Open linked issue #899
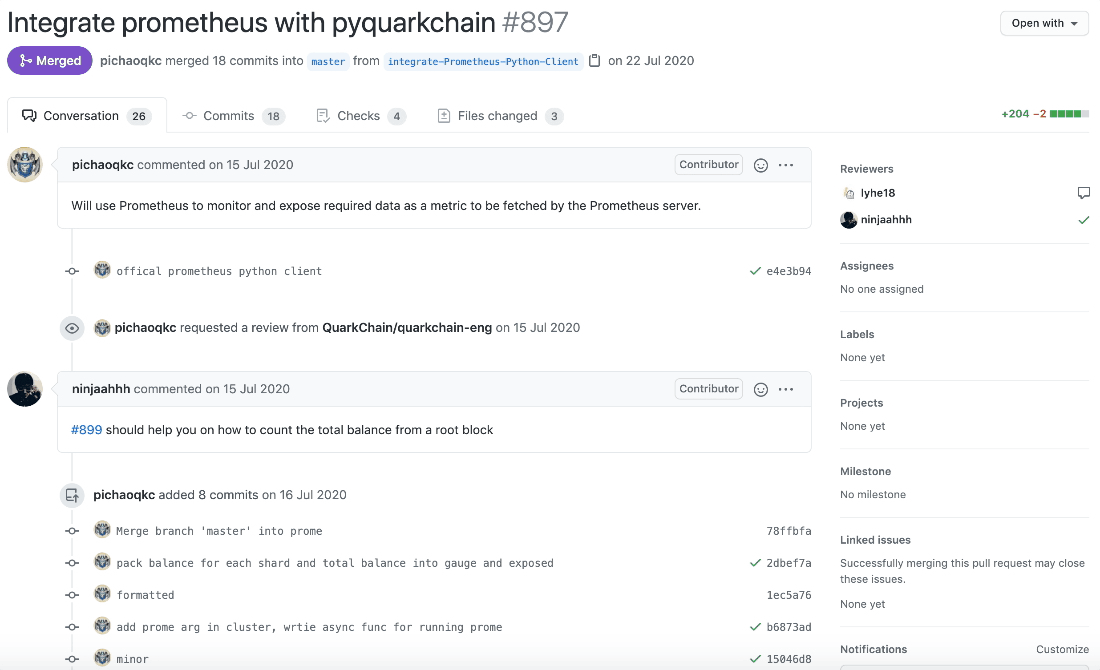 pyautogui.click(x=86, y=429)
